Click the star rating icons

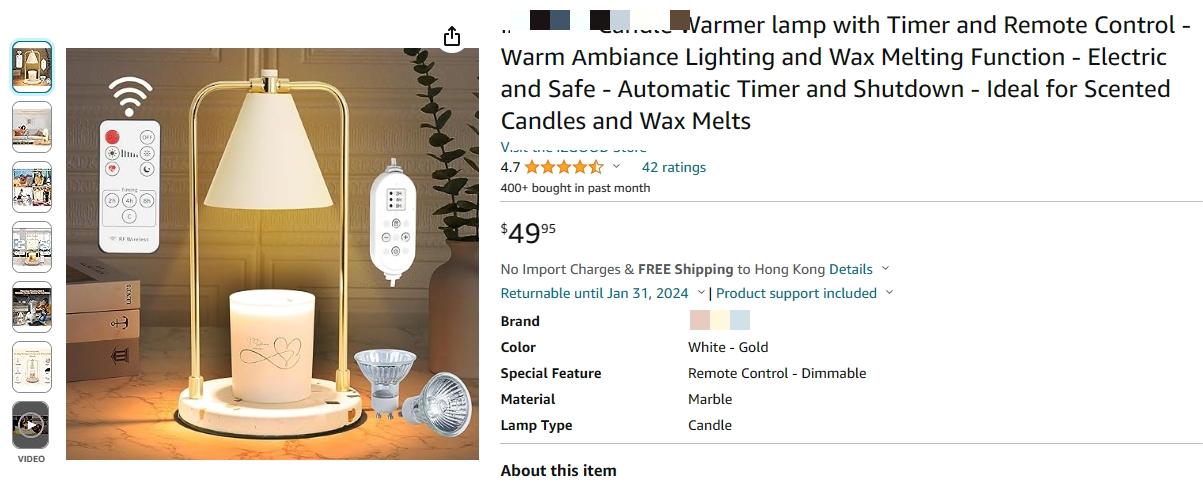564,167
